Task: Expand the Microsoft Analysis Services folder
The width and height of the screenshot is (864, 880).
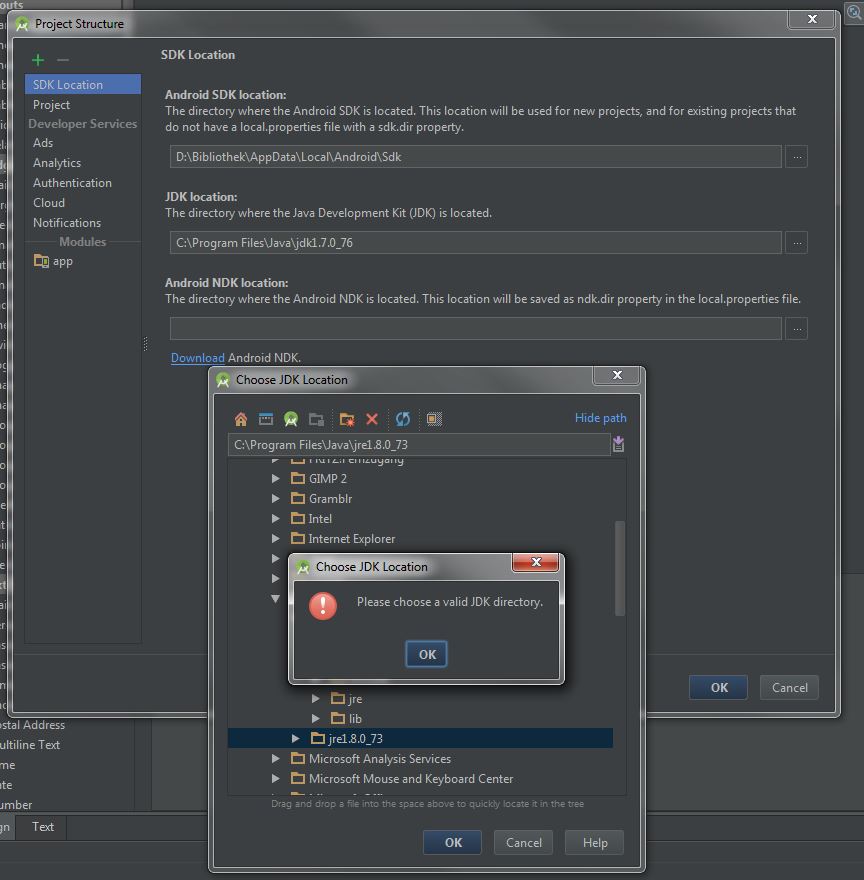Action: [276, 759]
